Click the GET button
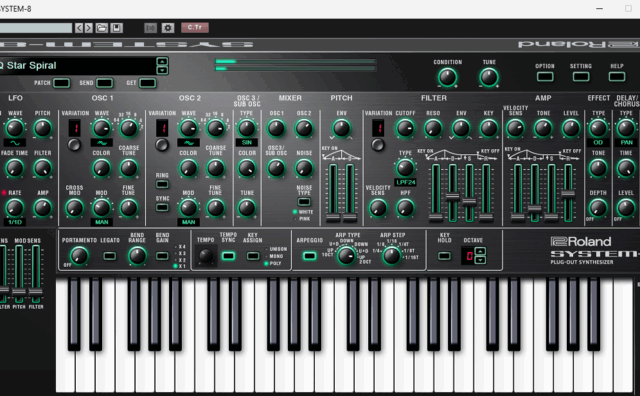 [x=147, y=83]
